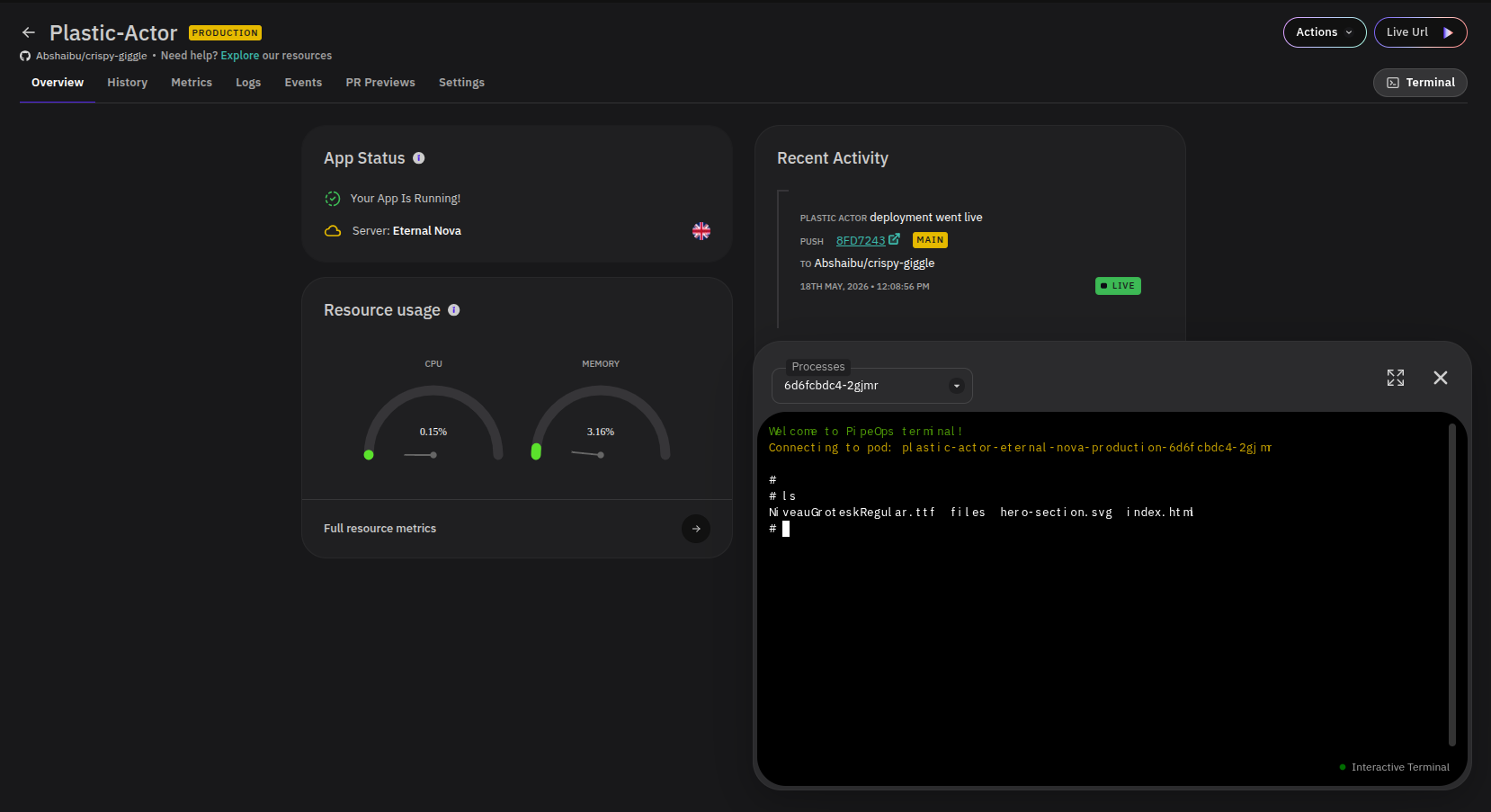Screen dimensions: 1491x812
Task: Click the MAIN branch badge
Action: pyautogui.click(x=930, y=240)
